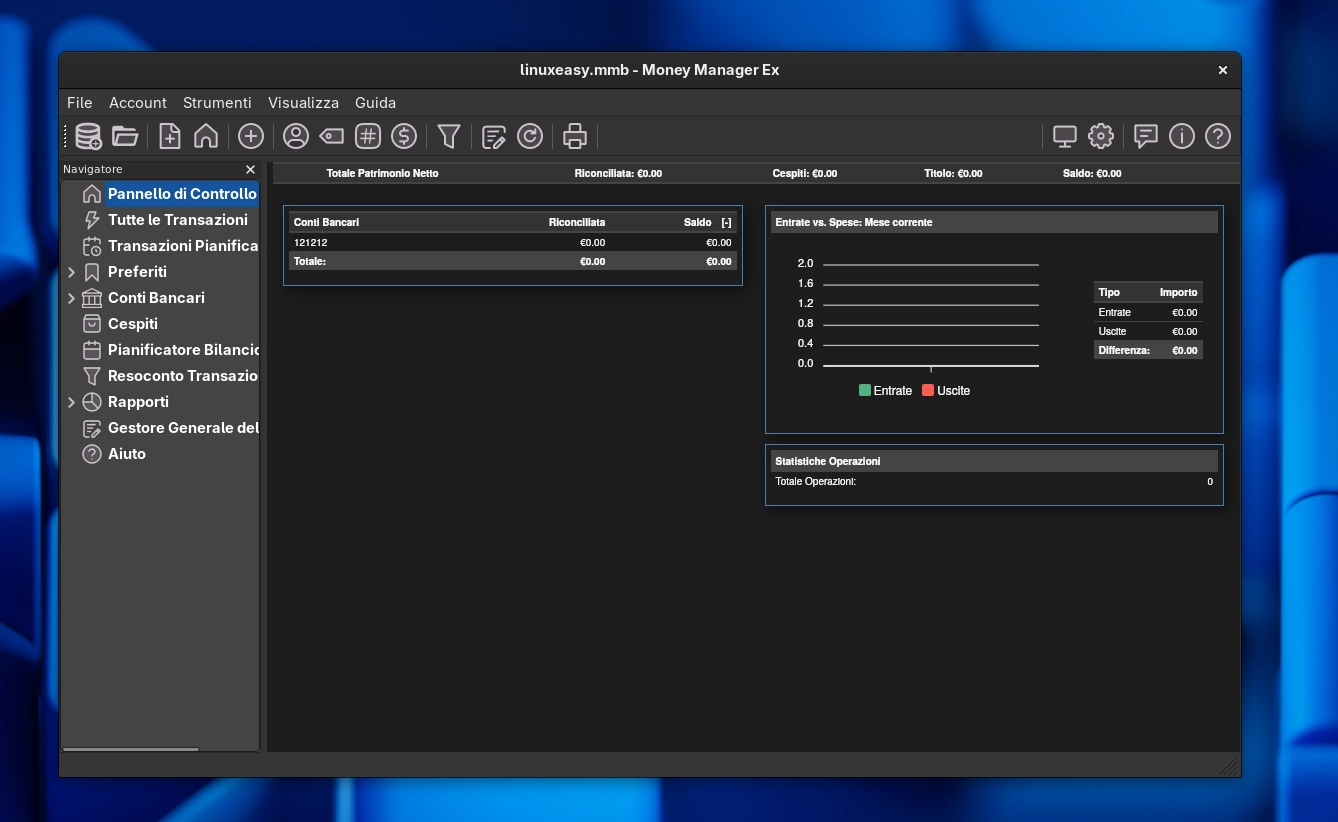1338x822 pixels.
Task: Collapse Conti Bancari table with [-] toggle
Action: tap(726, 222)
